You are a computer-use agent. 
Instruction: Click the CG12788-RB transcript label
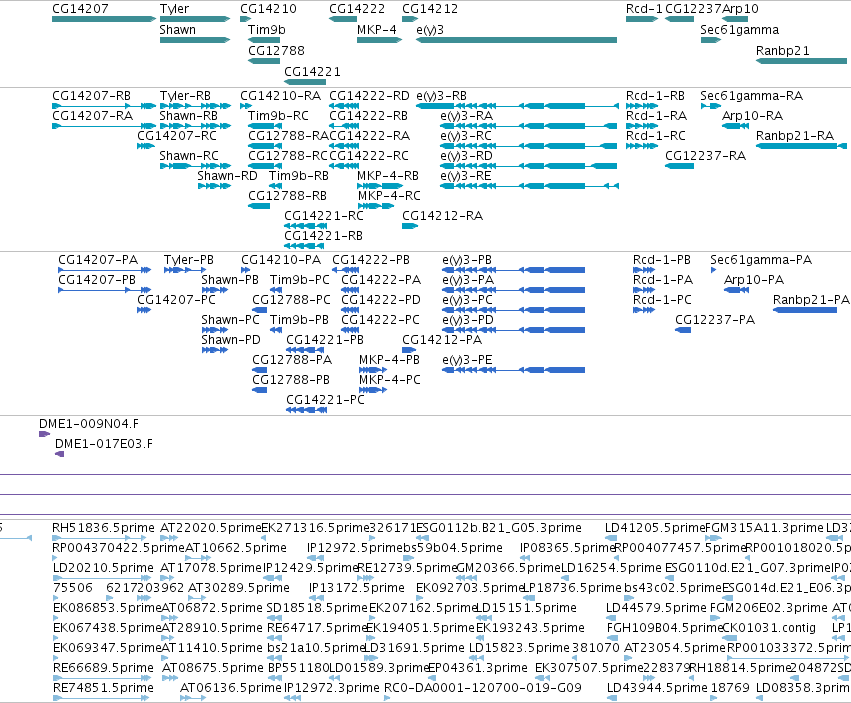288,196
